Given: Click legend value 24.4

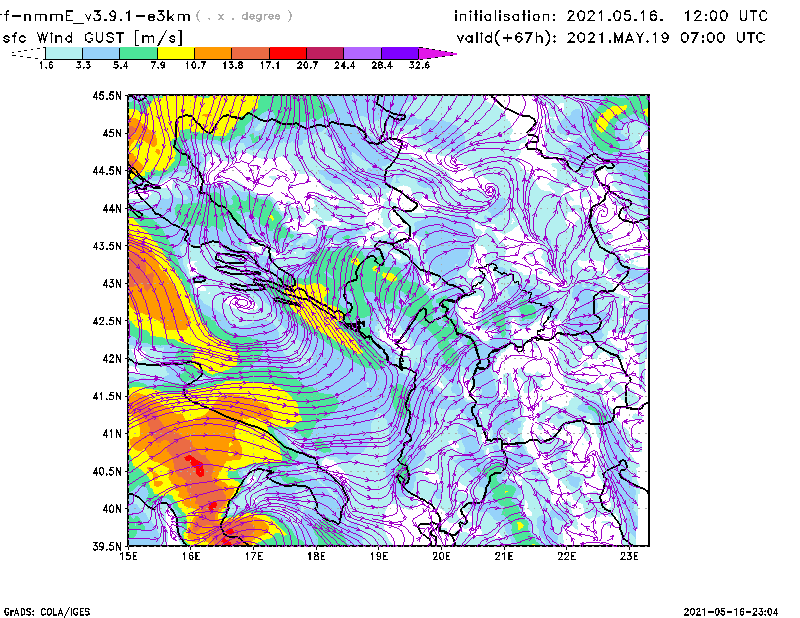Looking at the screenshot, I should point(344,65).
